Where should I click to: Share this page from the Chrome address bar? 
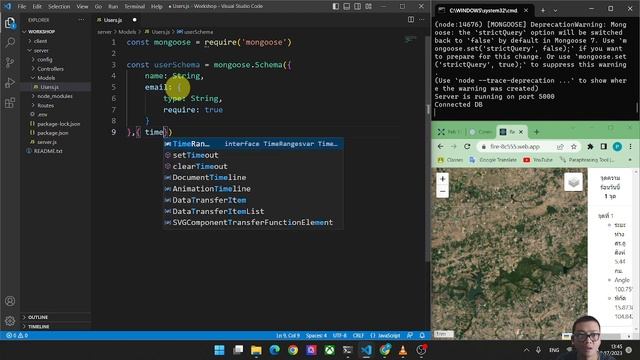click(x=560, y=147)
